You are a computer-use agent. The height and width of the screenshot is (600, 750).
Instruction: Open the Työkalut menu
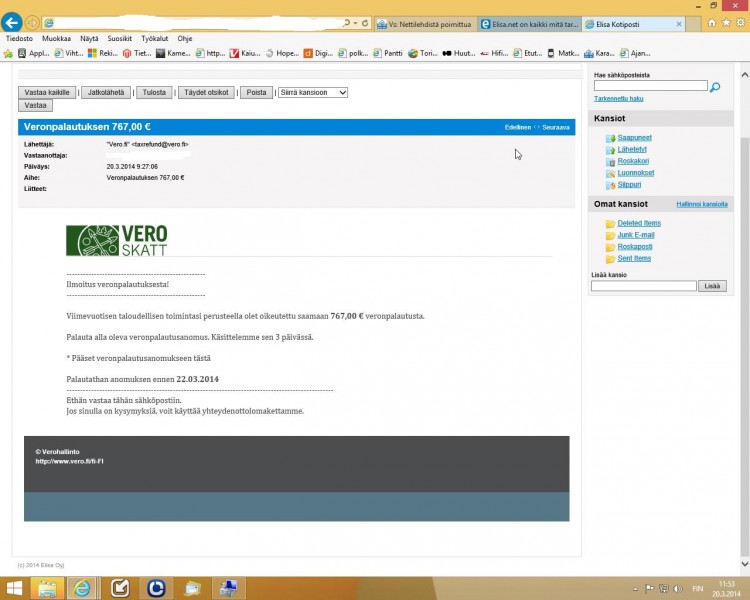tap(154, 38)
